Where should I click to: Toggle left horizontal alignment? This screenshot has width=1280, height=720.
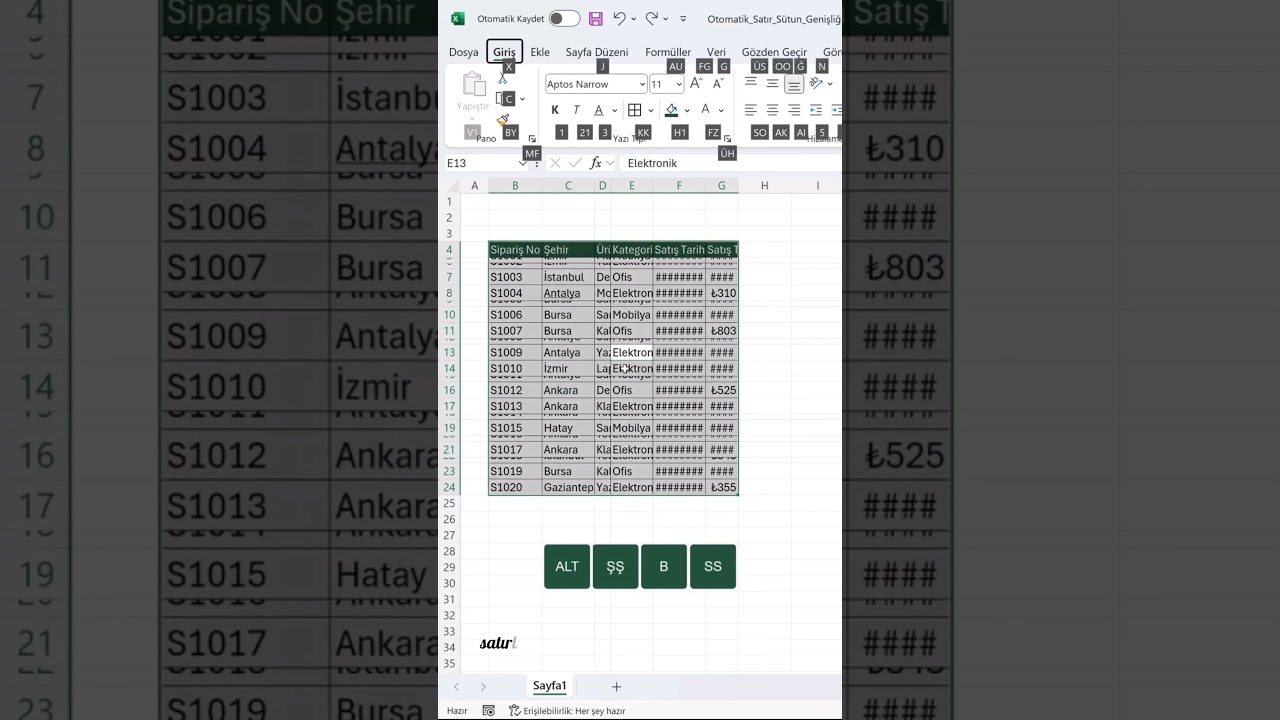[x=751, y=110]
